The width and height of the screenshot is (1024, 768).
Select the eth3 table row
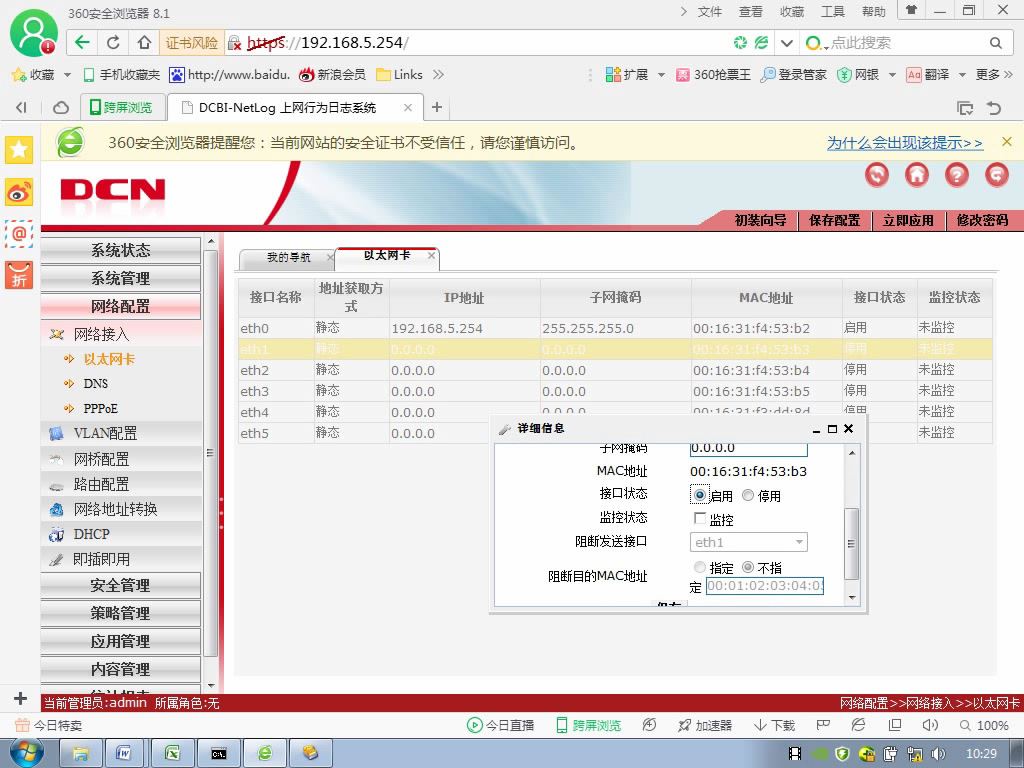pyautogui.click(x=615, y=391)
